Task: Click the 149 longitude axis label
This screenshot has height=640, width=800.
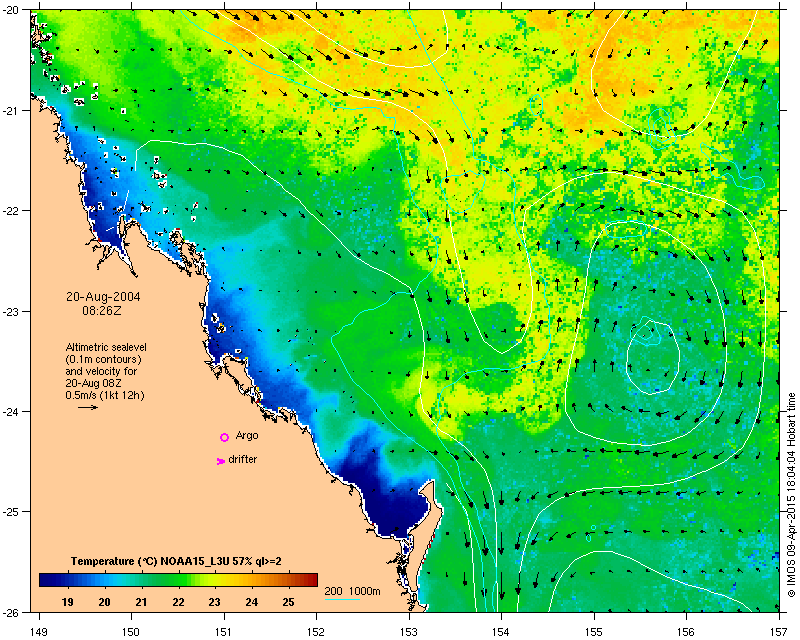Action: [x=39, y=632]
